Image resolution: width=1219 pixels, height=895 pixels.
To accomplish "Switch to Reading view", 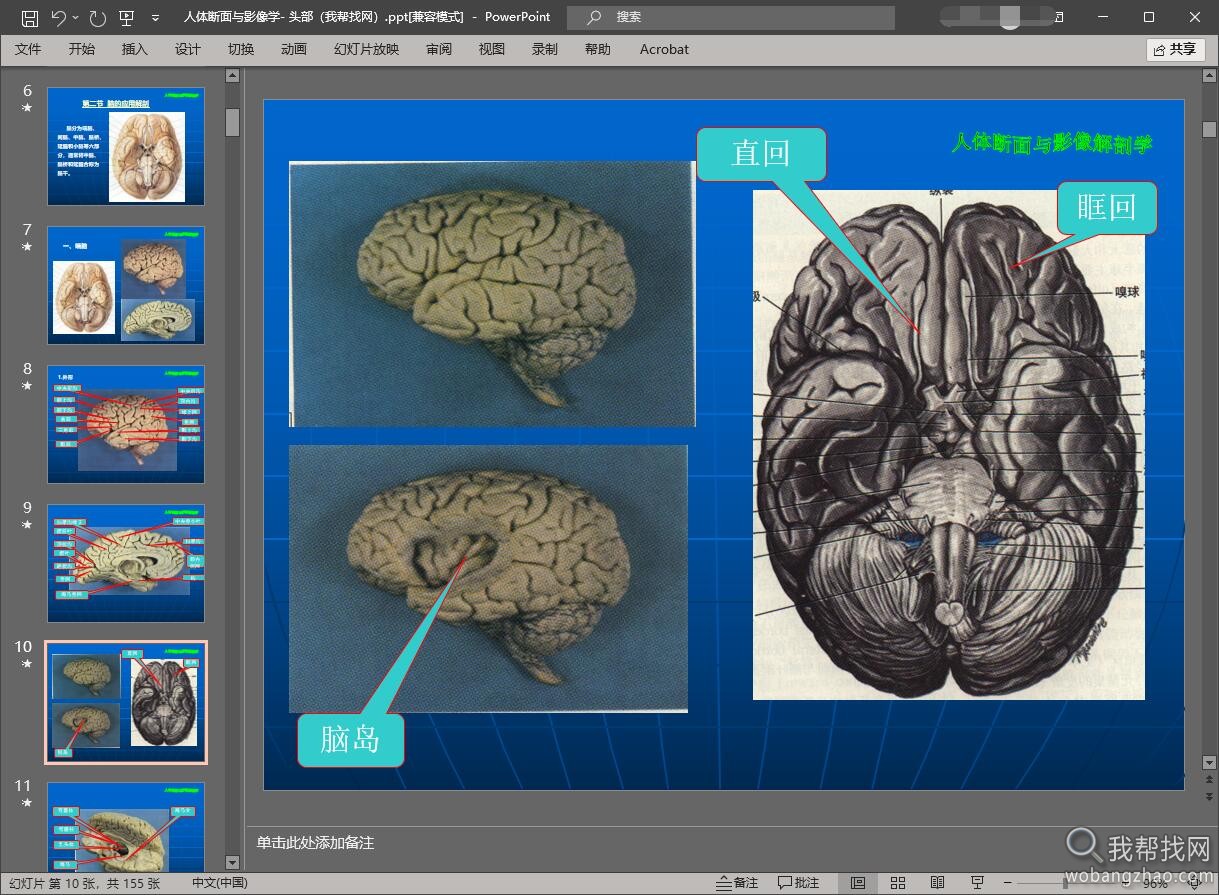I will (937, 884).
